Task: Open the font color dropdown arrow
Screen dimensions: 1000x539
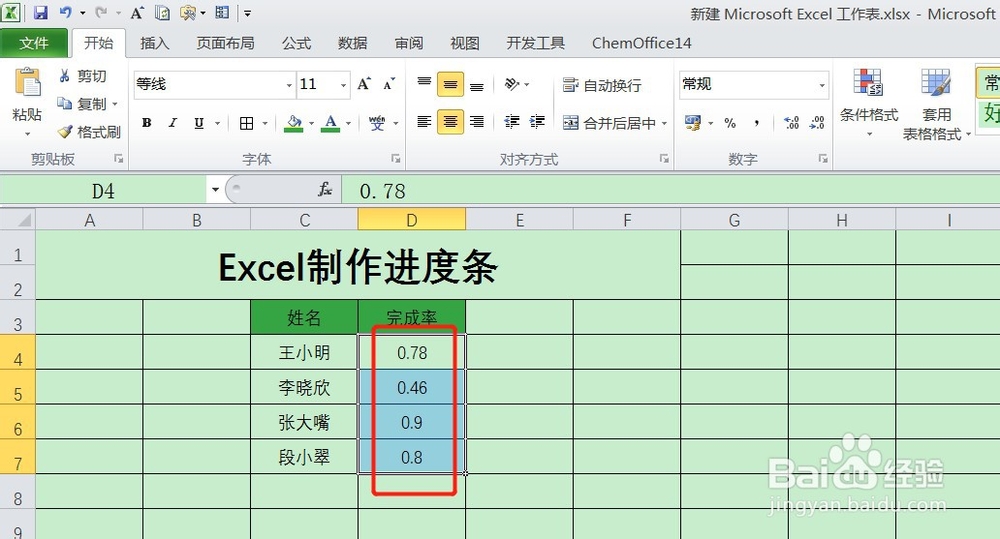Action: click(x=348, y=123)
